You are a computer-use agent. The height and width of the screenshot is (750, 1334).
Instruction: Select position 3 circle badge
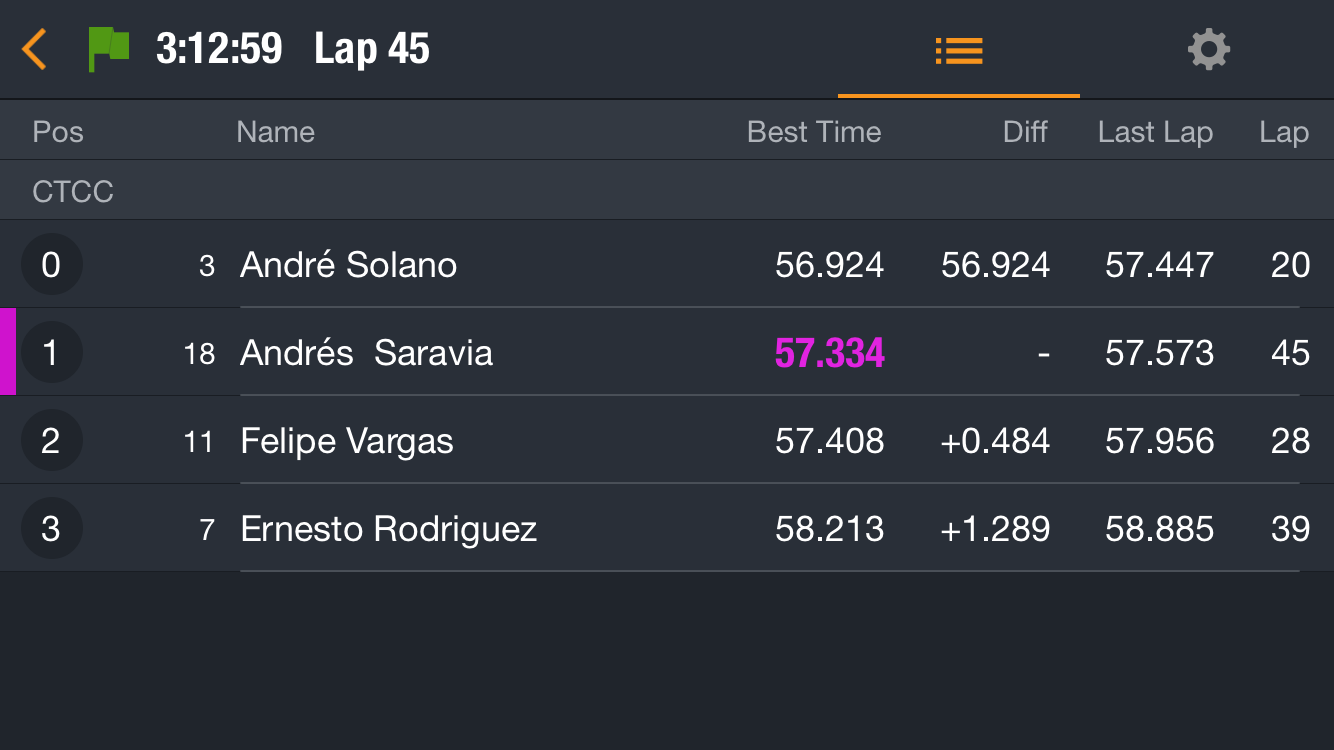[x=51, y=529]
